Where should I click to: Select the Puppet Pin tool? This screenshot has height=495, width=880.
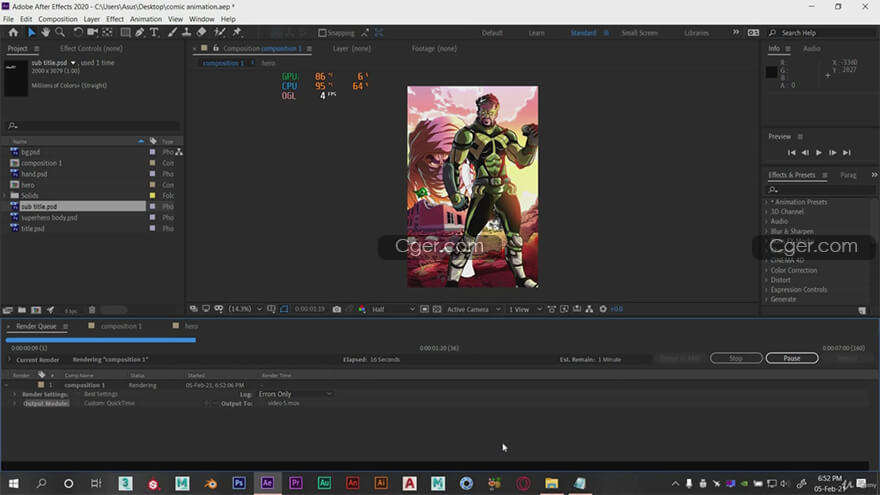(x=237, y=33)
